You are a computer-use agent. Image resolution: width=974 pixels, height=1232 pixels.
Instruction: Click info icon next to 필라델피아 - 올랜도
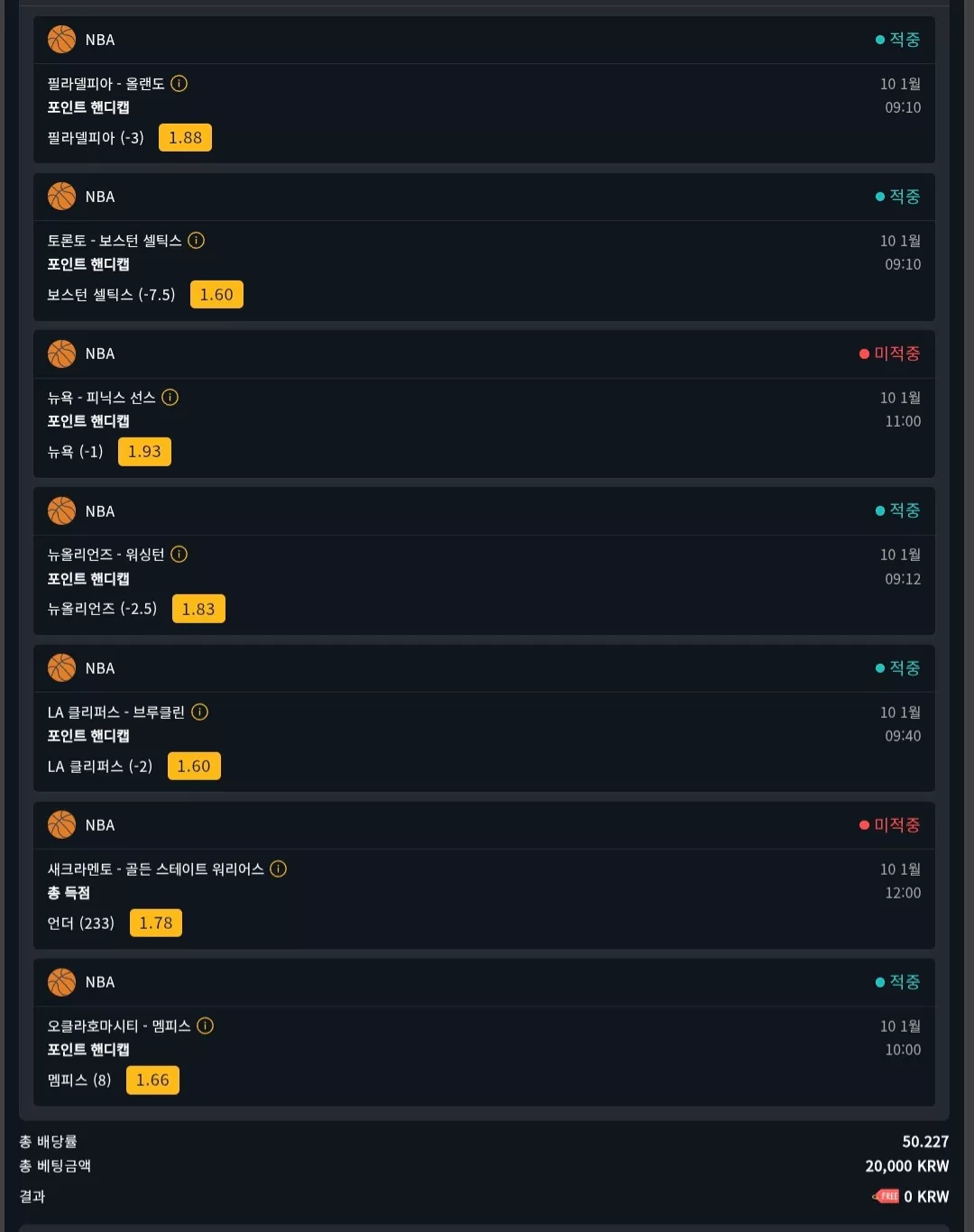point(179,84)
